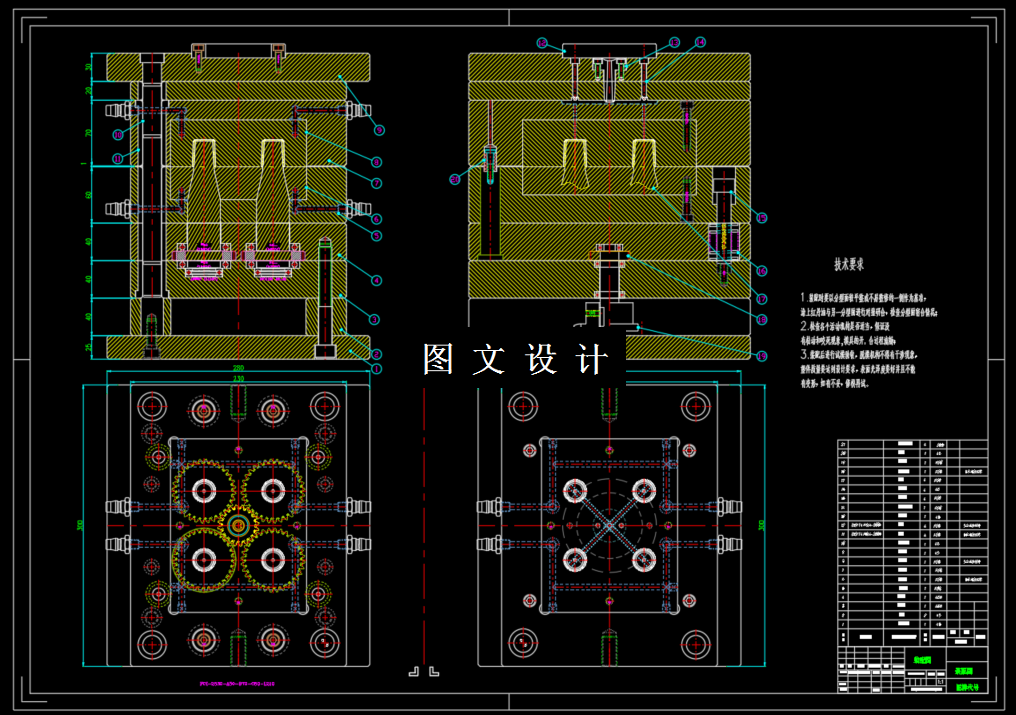Screen dimensions: 1016x715
Task: Click part balloon number 17
Action: coord(761,299)
